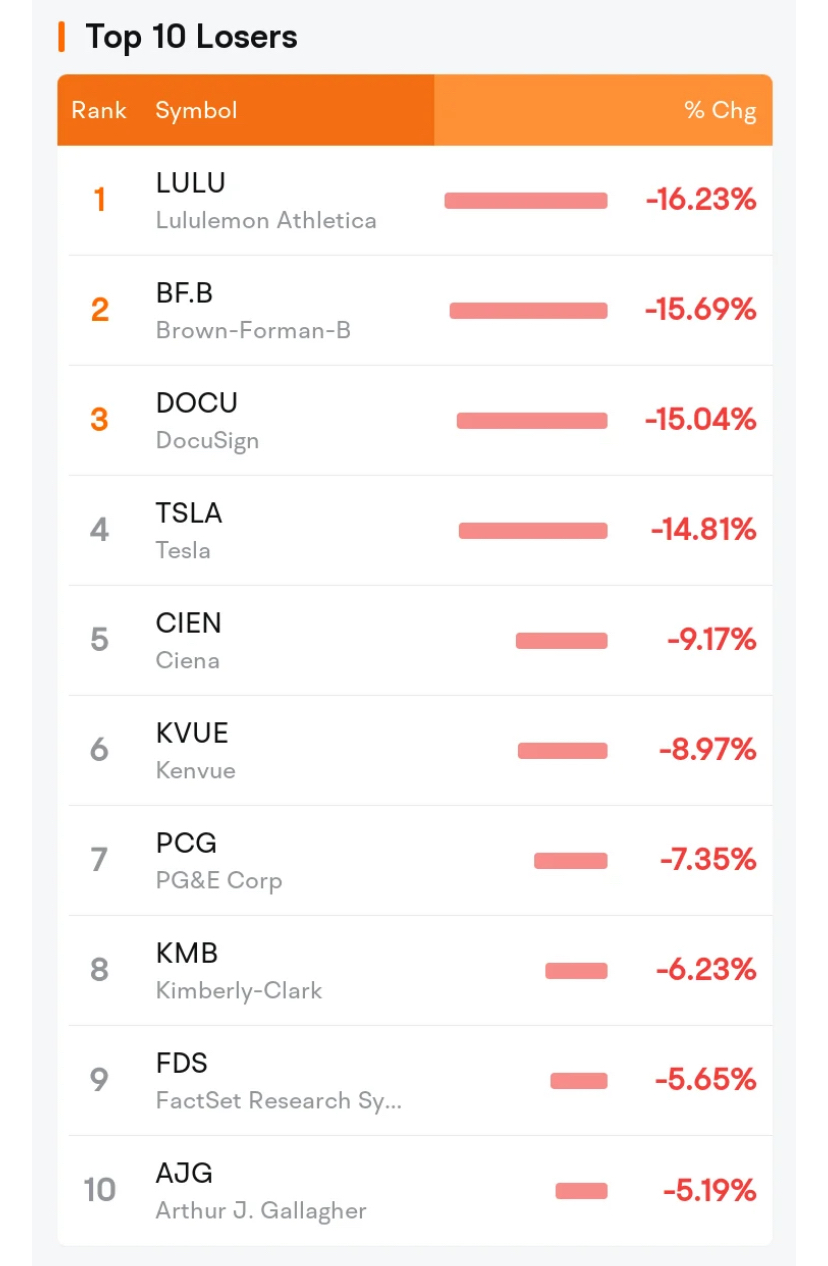Open FDS FactSet Research entry

click(x=414, y=1080)
